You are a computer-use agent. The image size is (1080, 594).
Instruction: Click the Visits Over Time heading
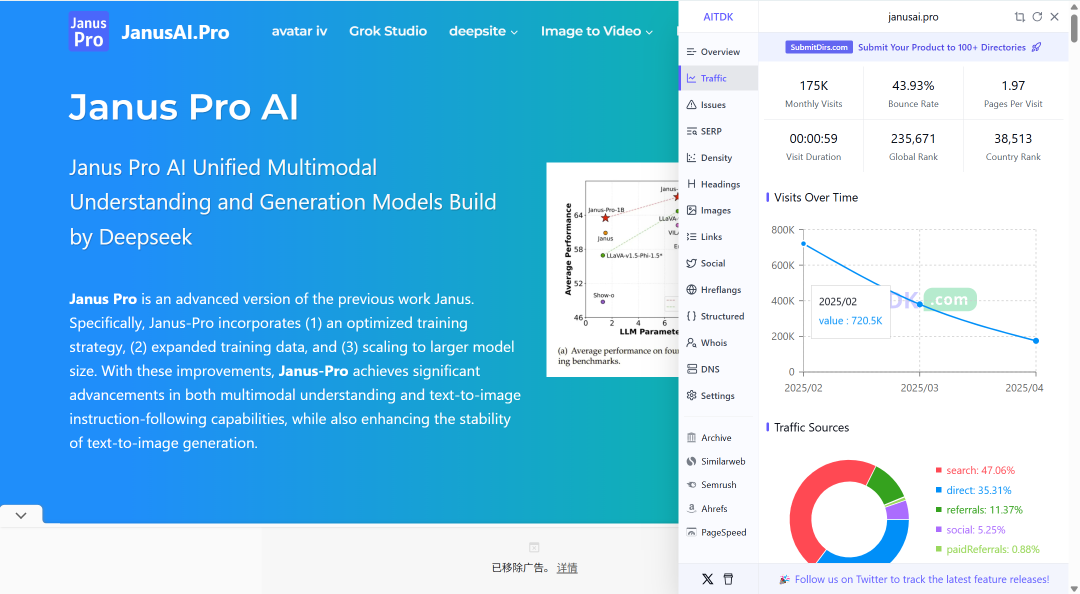coord(816,197)
